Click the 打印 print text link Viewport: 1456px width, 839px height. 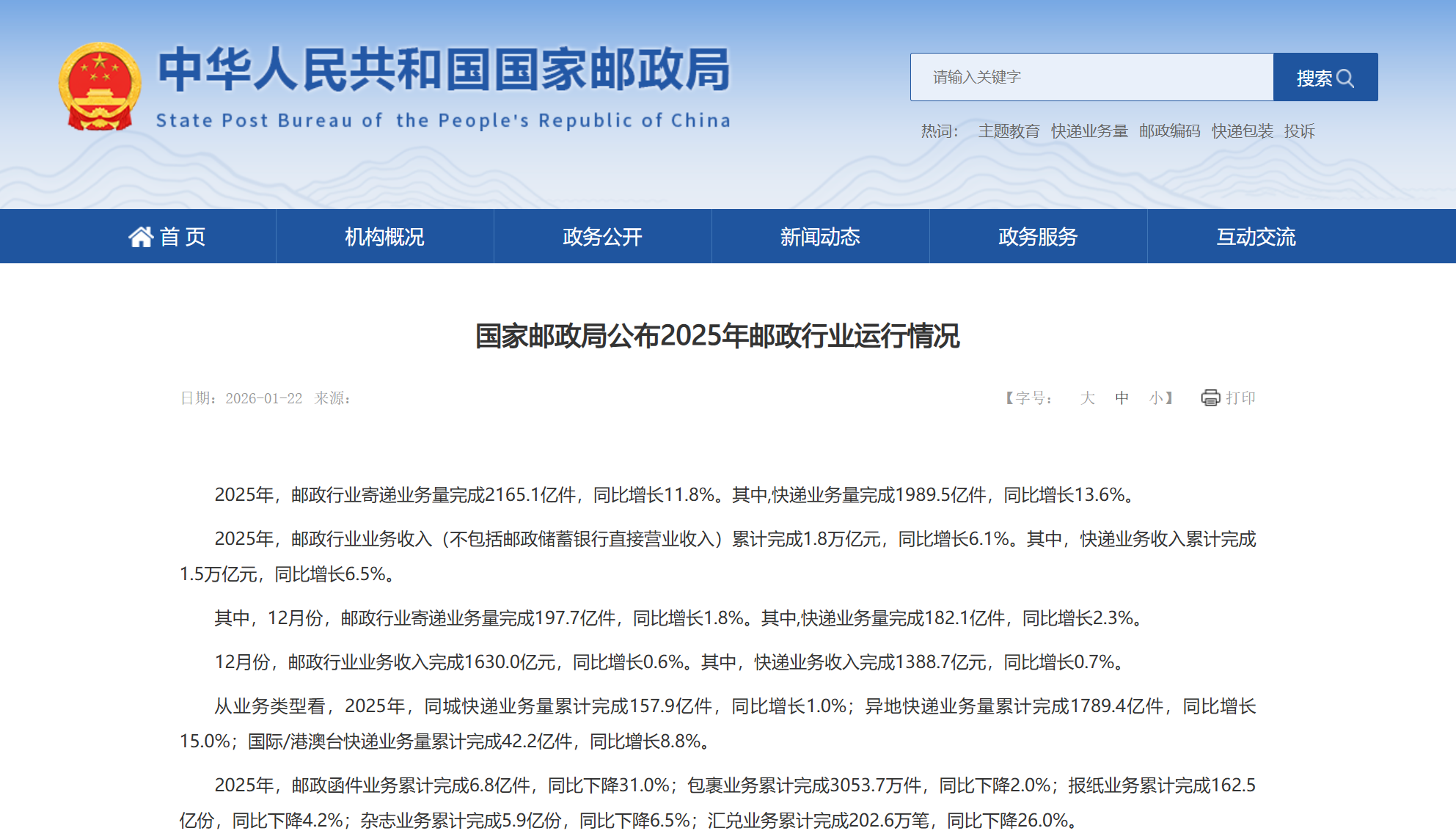tap(1240, 397)
